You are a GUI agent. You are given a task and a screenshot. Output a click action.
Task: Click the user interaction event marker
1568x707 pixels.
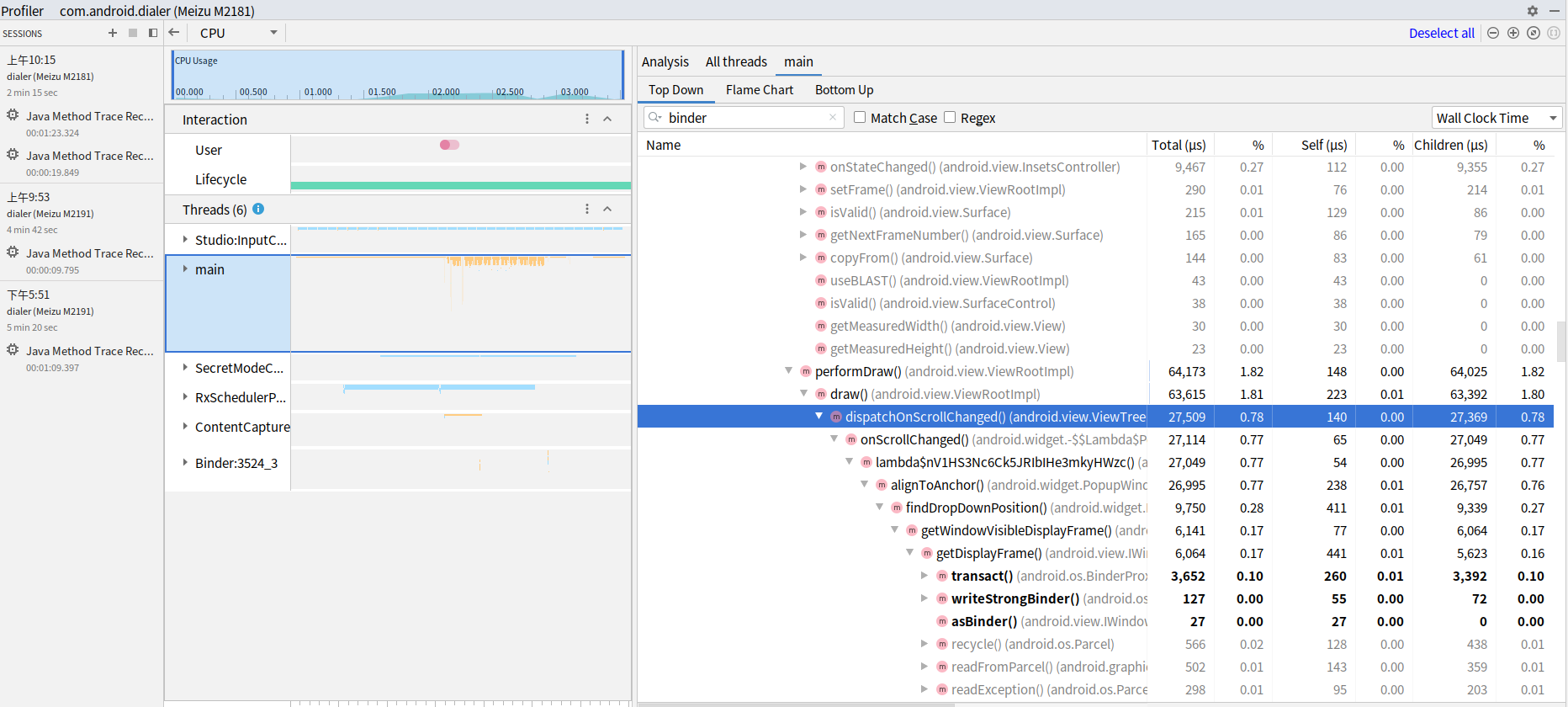tap(449, 145)
